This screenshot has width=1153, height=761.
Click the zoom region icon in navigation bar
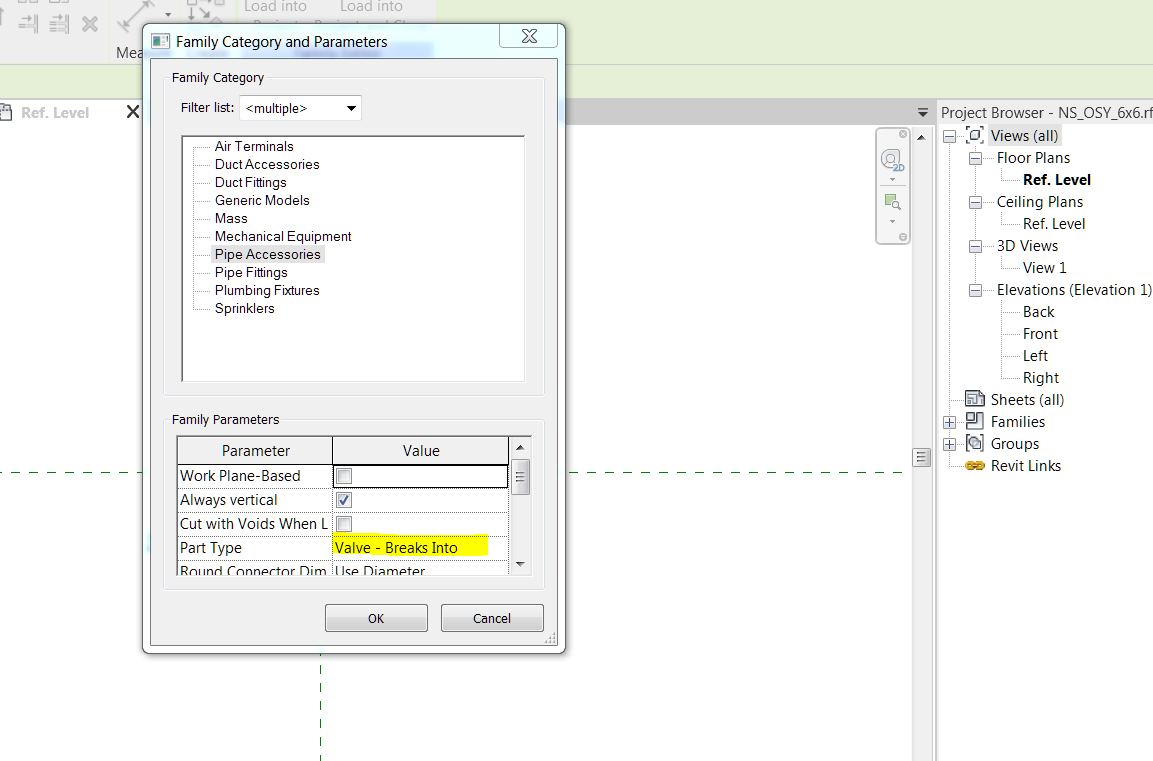(893, 202)
